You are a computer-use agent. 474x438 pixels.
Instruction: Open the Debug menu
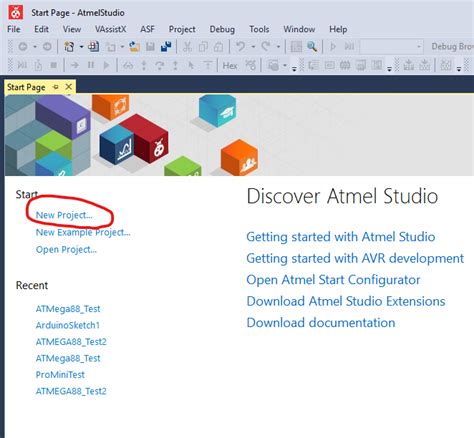(222, 29)
